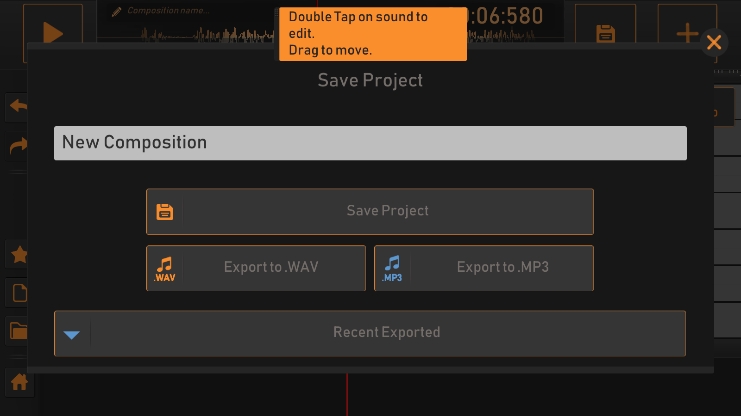
Task: Close the Save Project dialog
Action: (x=714, y=42)
